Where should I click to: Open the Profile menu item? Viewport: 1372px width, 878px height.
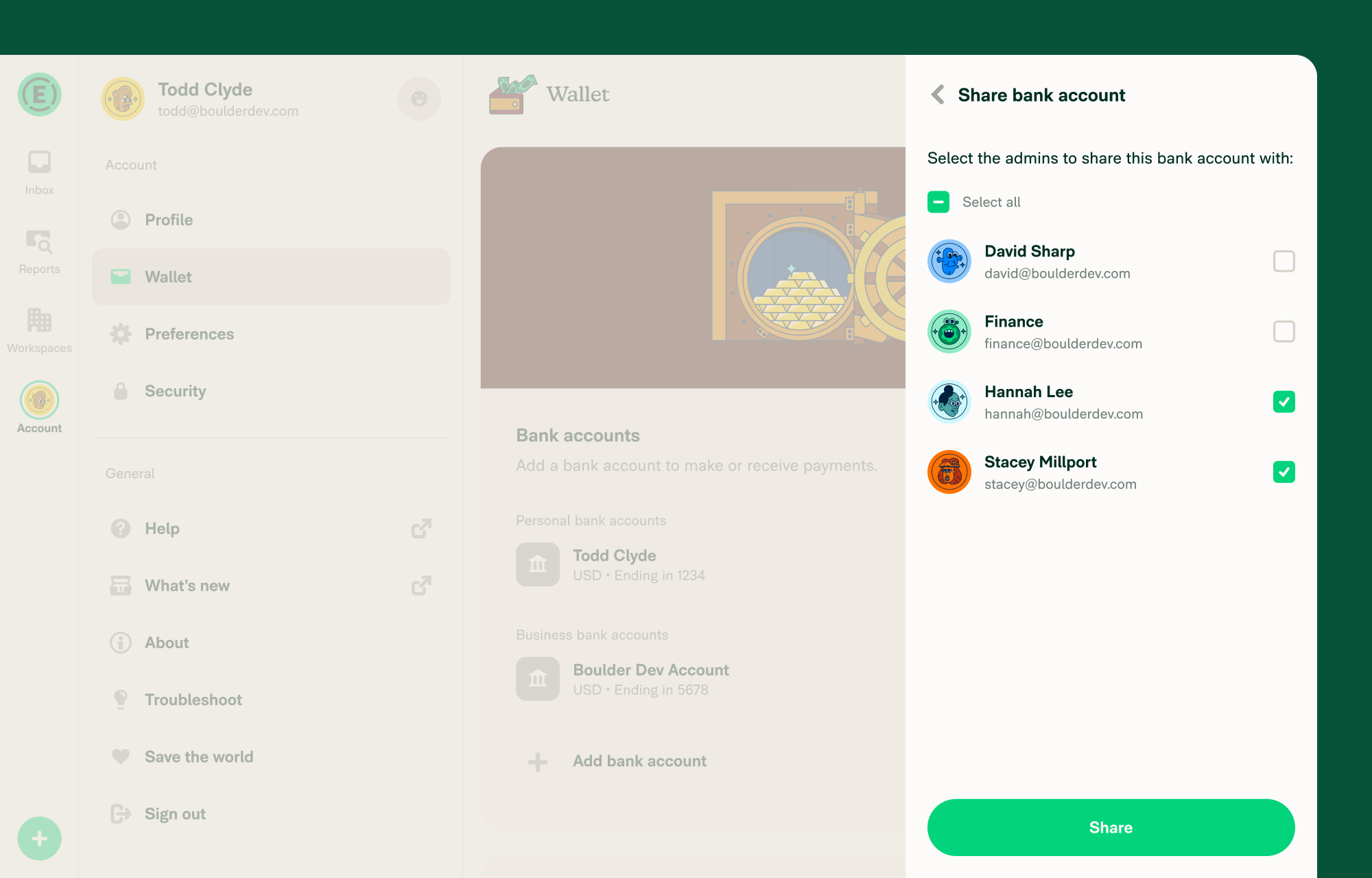[x=169, y=219]
